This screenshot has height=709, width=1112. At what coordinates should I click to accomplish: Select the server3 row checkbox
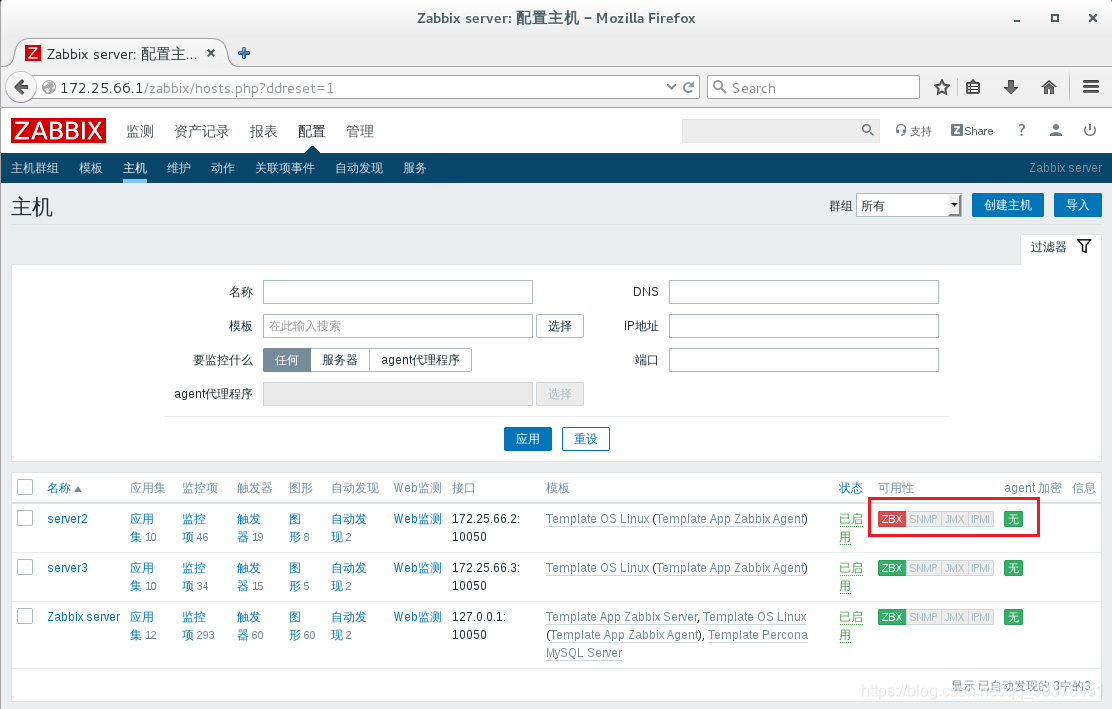click(x=26, y=567)
